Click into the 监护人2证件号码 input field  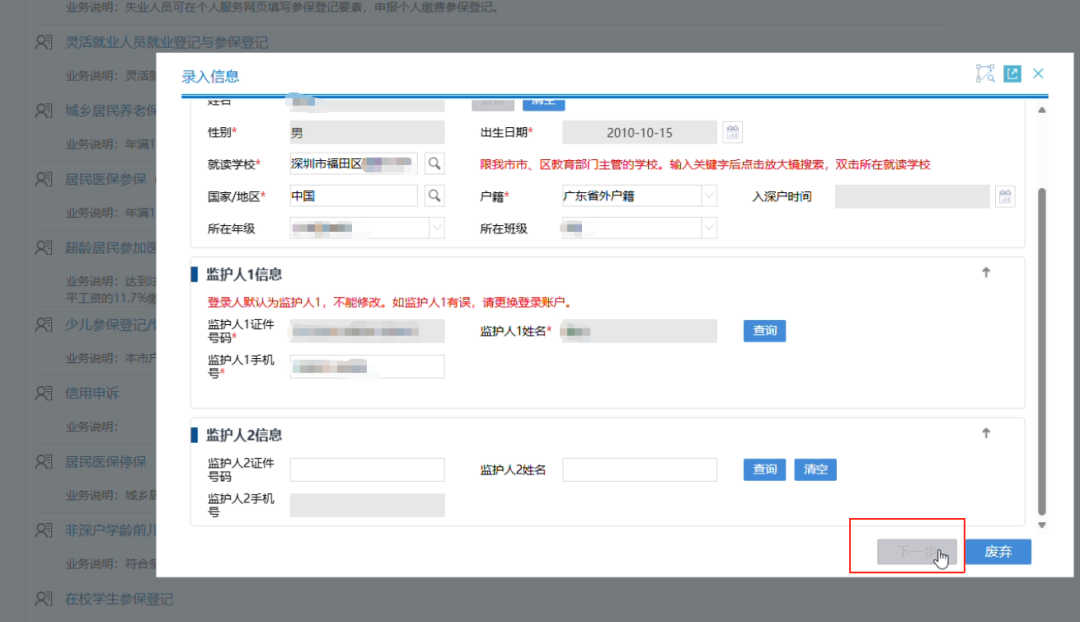(367, 470)
